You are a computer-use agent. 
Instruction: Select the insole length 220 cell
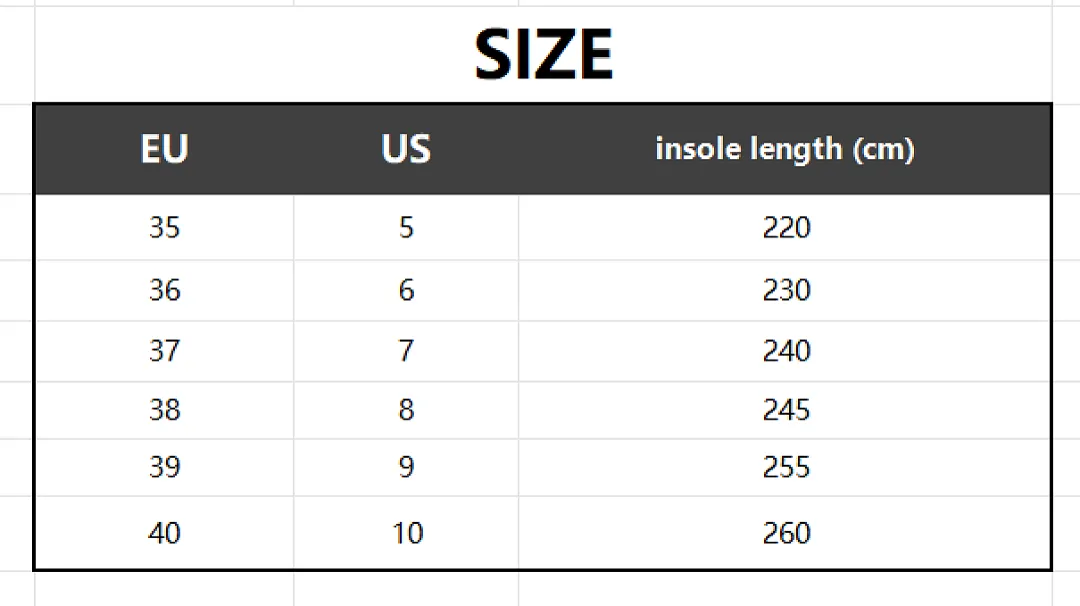785,227
